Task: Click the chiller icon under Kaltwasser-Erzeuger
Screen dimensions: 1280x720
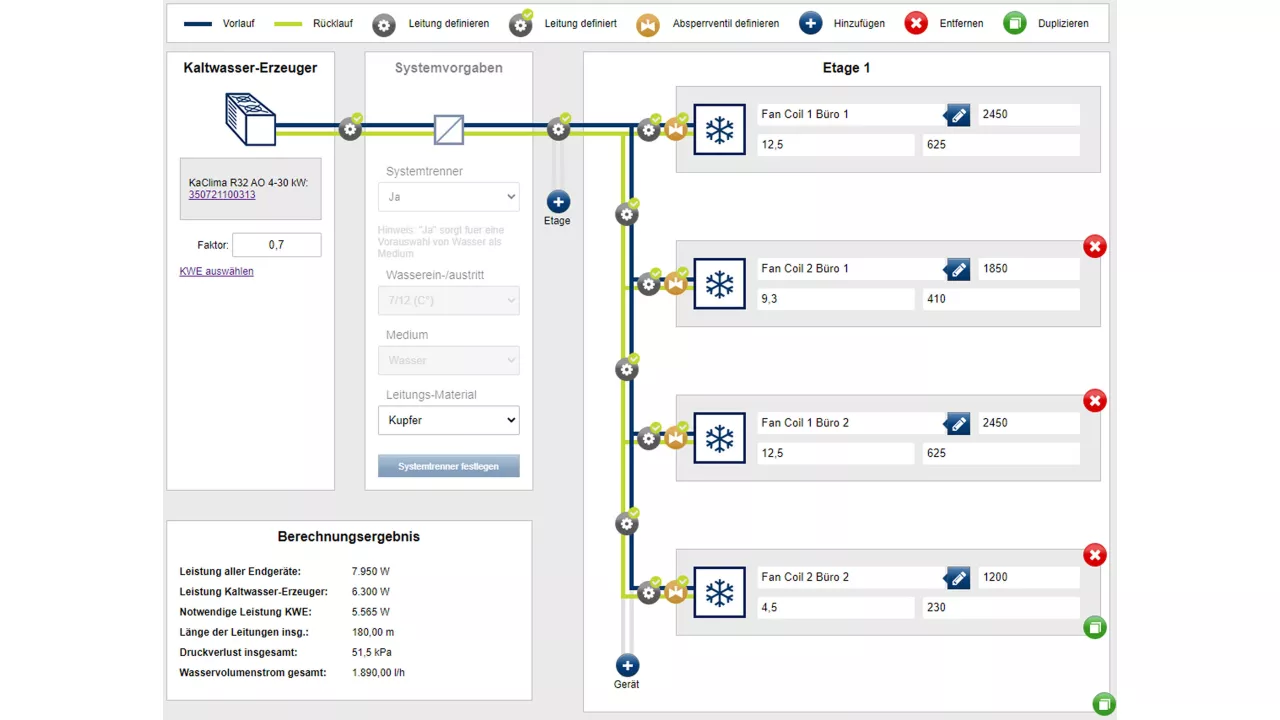Action: click(x=250, y=119)
